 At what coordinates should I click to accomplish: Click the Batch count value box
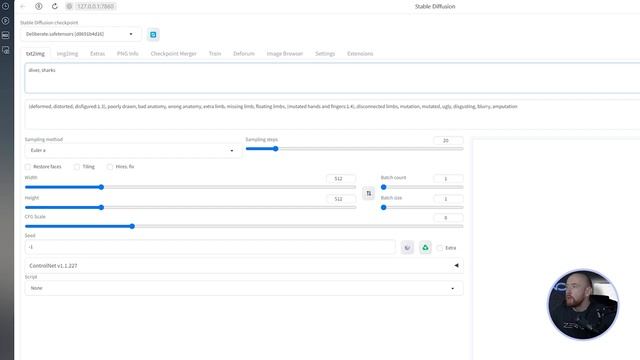448,178
